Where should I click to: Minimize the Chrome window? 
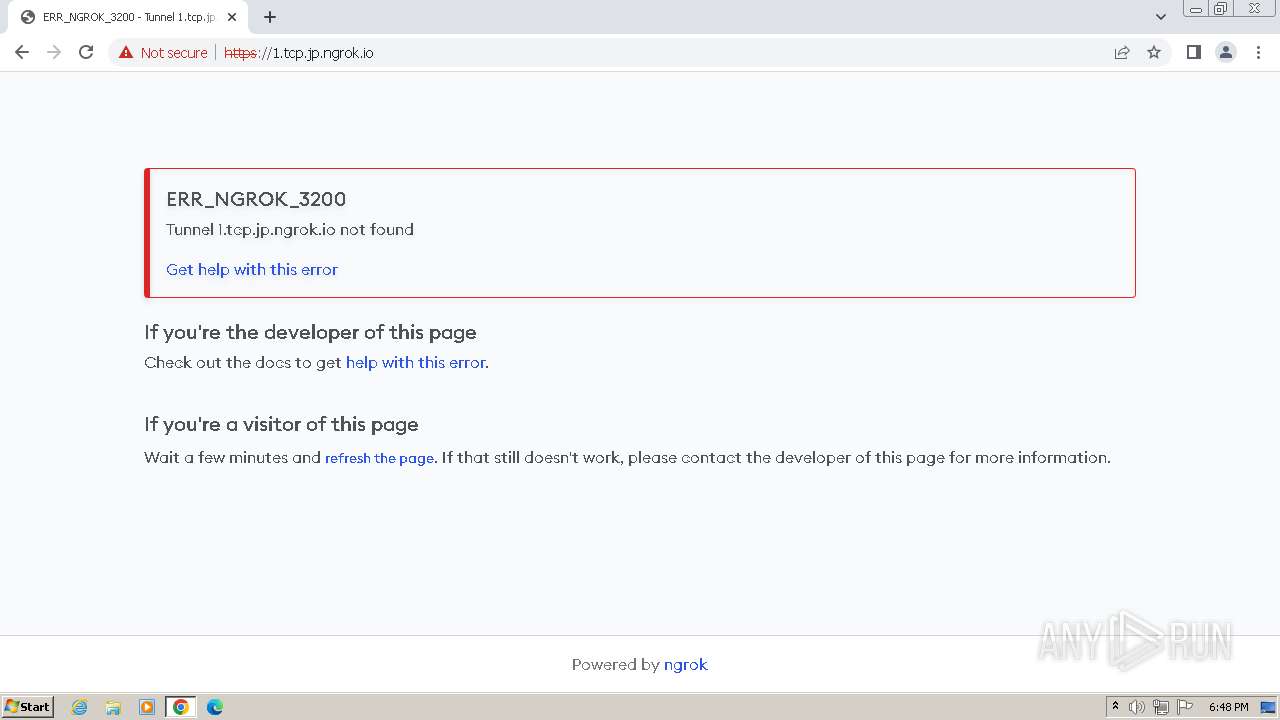coord(1195,8)
